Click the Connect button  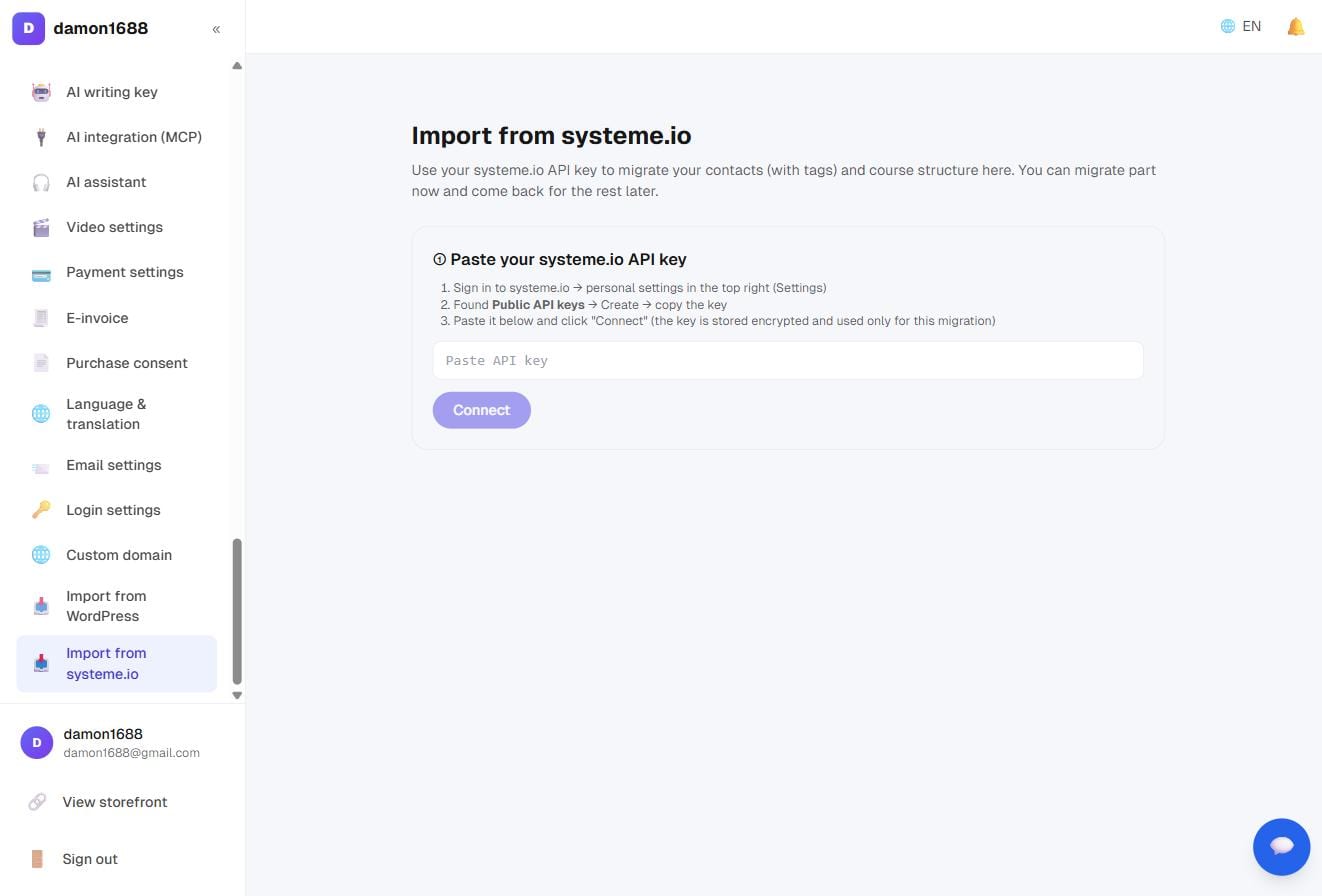pyautogui.click(x=481, y=410)
